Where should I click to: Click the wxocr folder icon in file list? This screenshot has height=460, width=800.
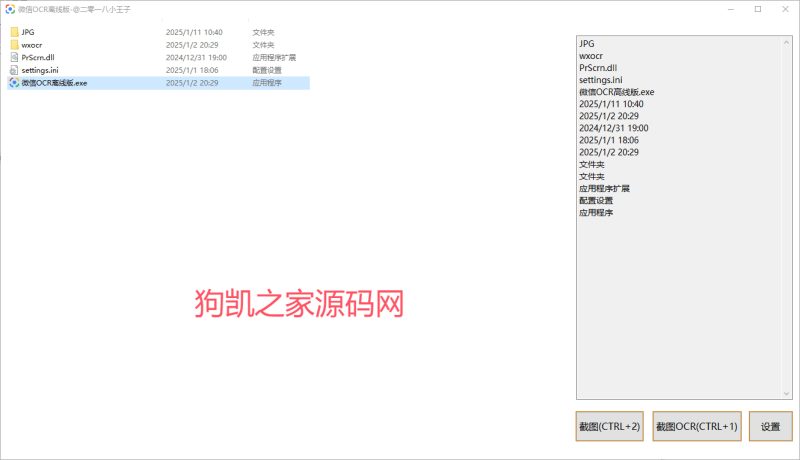(x=14, y=45)
